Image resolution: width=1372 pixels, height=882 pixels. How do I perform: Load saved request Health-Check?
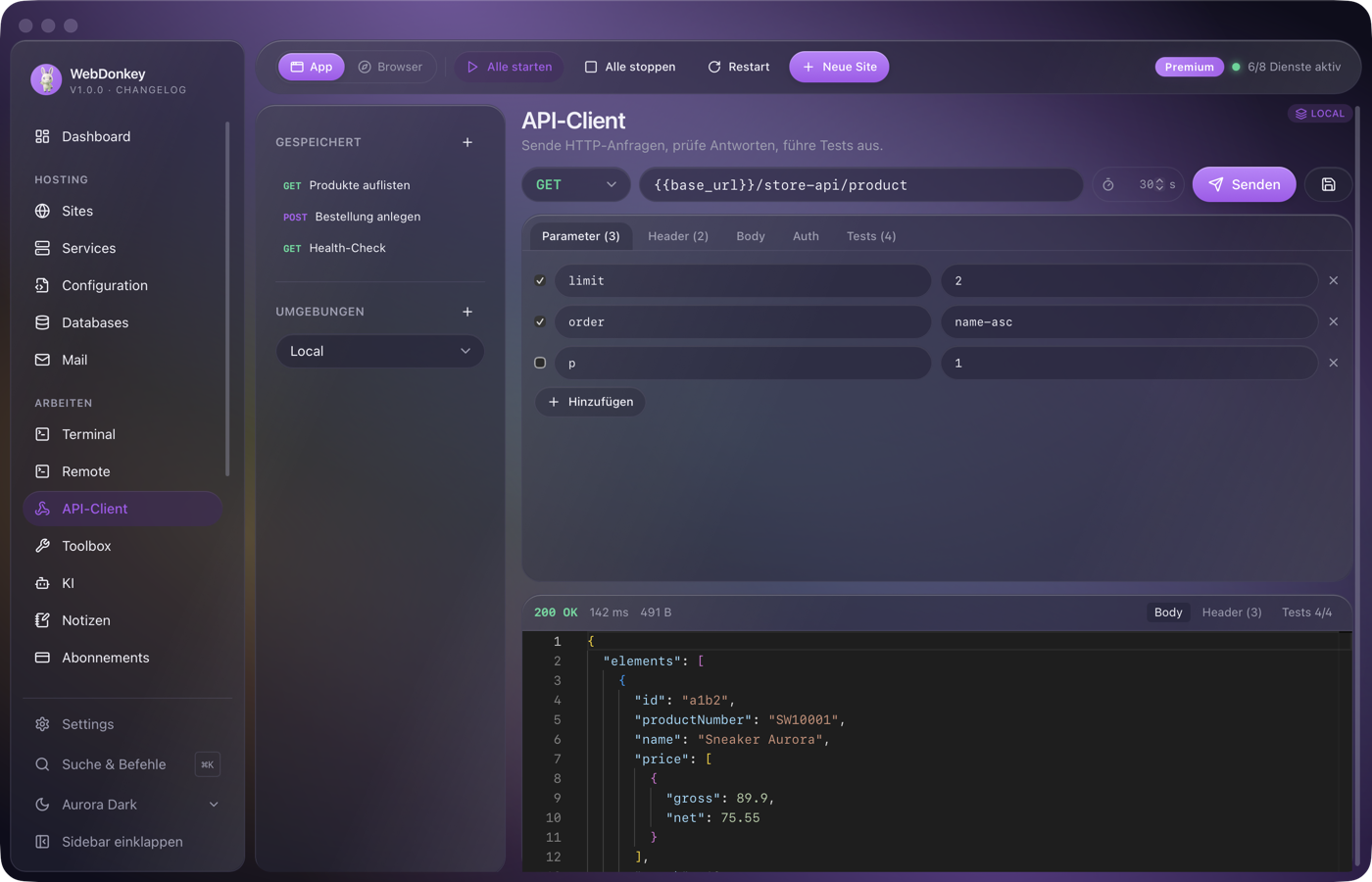point(380,248)
